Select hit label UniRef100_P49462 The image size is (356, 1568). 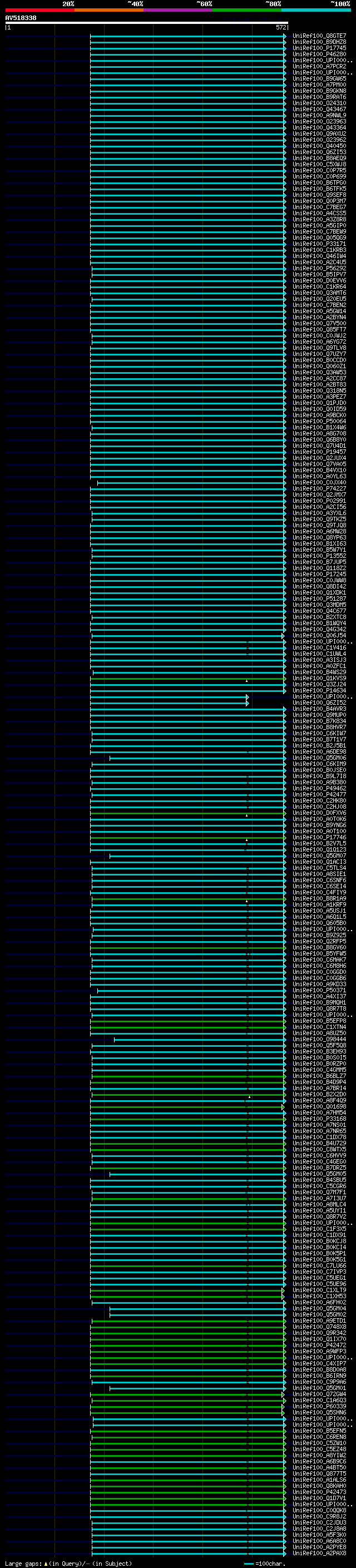tap(319, 788)
